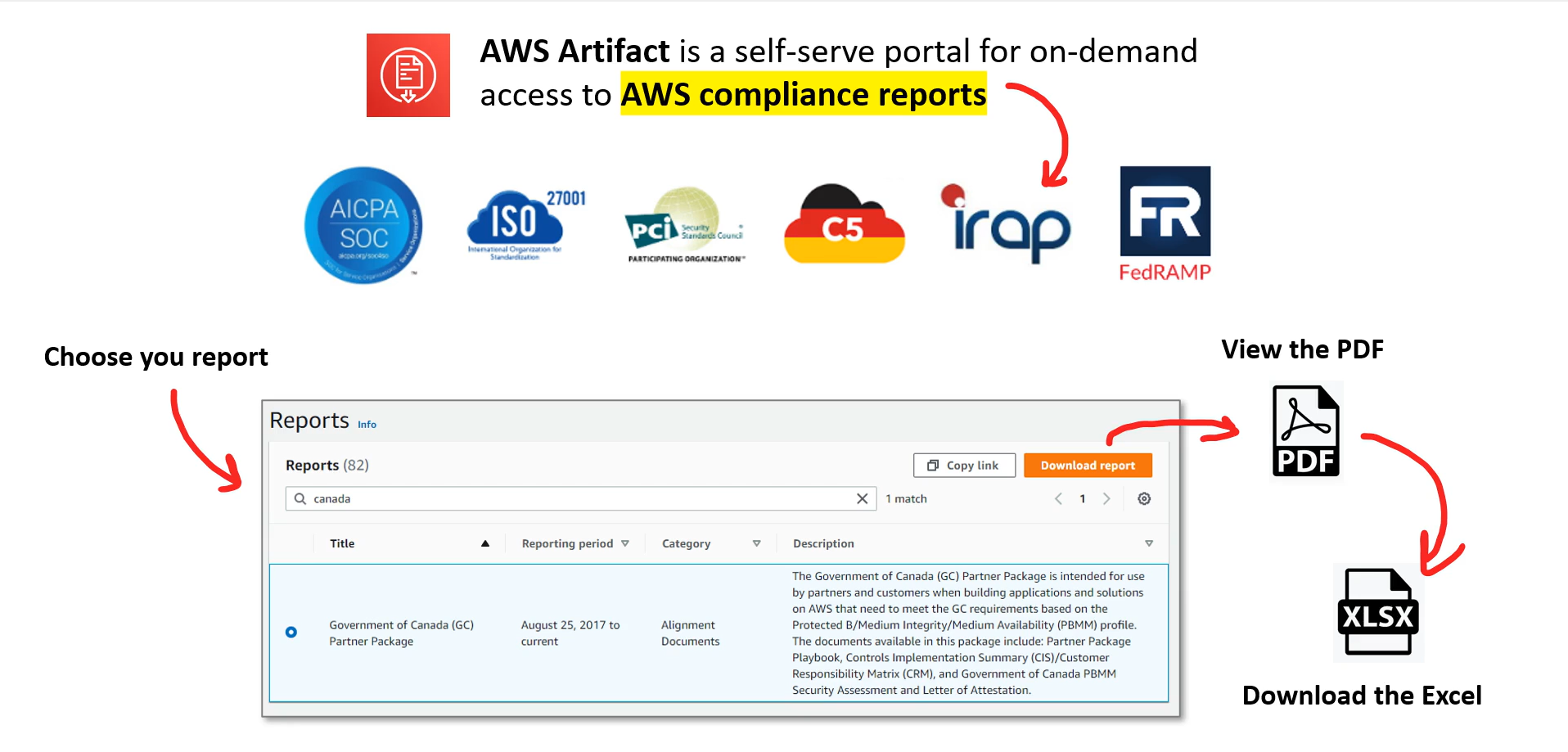The width and height of the screenshot is (1568, 752).
Task: Click the Choose you report label
Action: pyautogui.click(x=155, y=357)
